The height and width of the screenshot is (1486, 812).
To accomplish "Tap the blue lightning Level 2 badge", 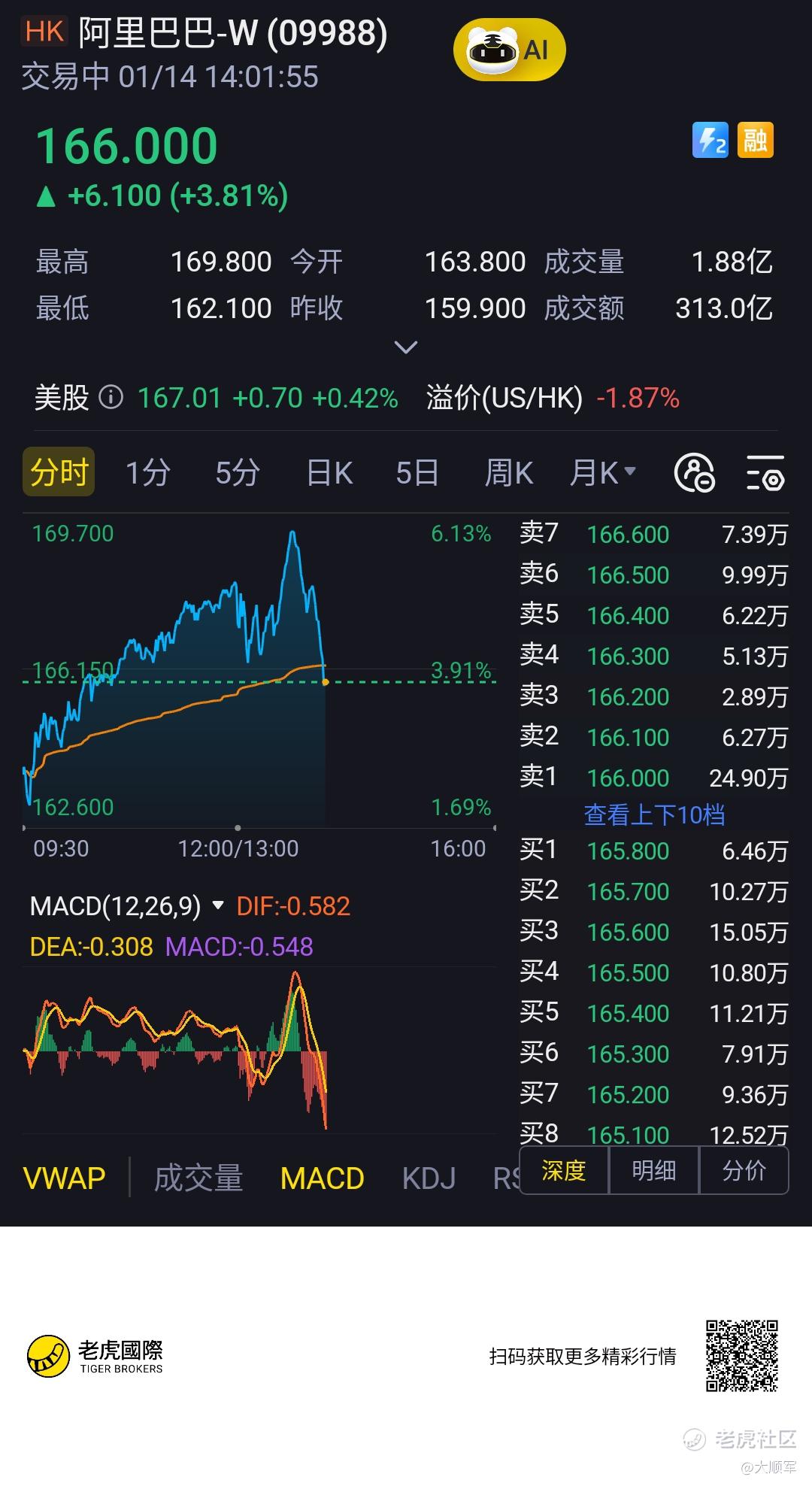I will 710,140.
